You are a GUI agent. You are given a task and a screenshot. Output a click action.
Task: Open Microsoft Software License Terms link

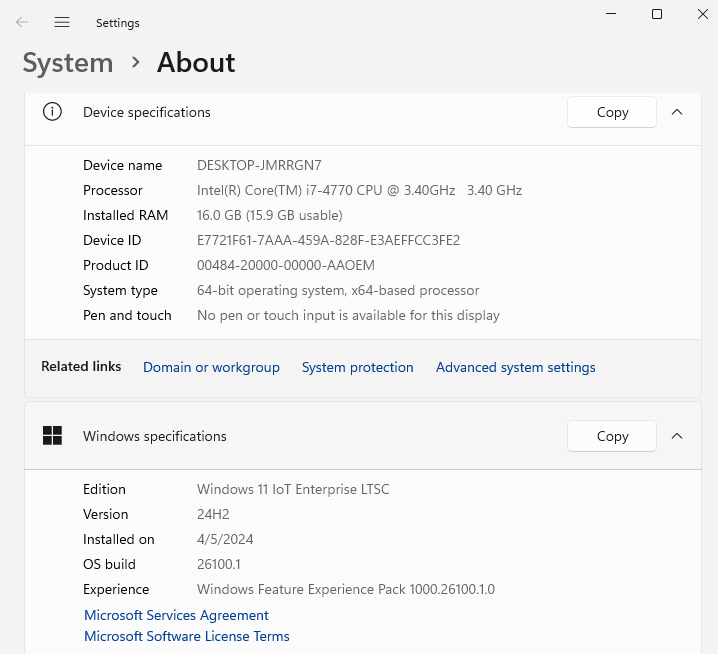pos(187,636)
